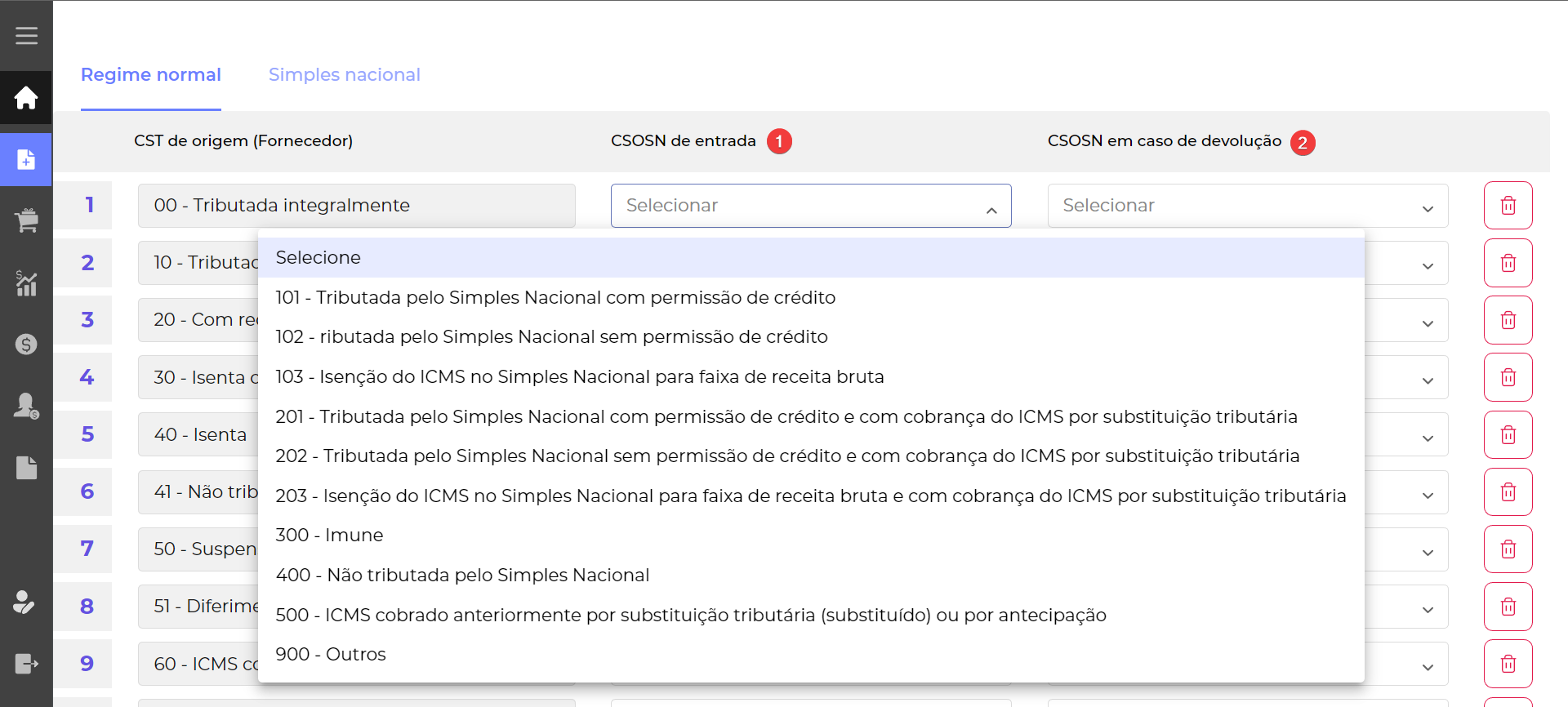Expand the devolução dropdown chevron on row 4

pyautogui.click(x=1428, y=380)
